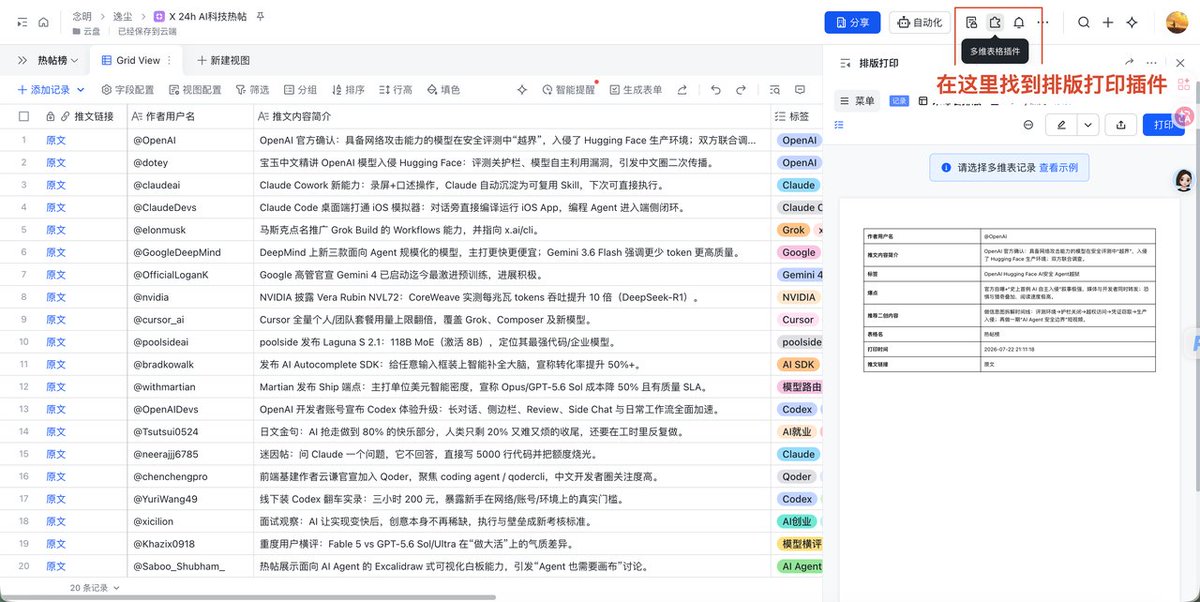
Task: Click the template icon left of plugins
Action: click(971, 22)
